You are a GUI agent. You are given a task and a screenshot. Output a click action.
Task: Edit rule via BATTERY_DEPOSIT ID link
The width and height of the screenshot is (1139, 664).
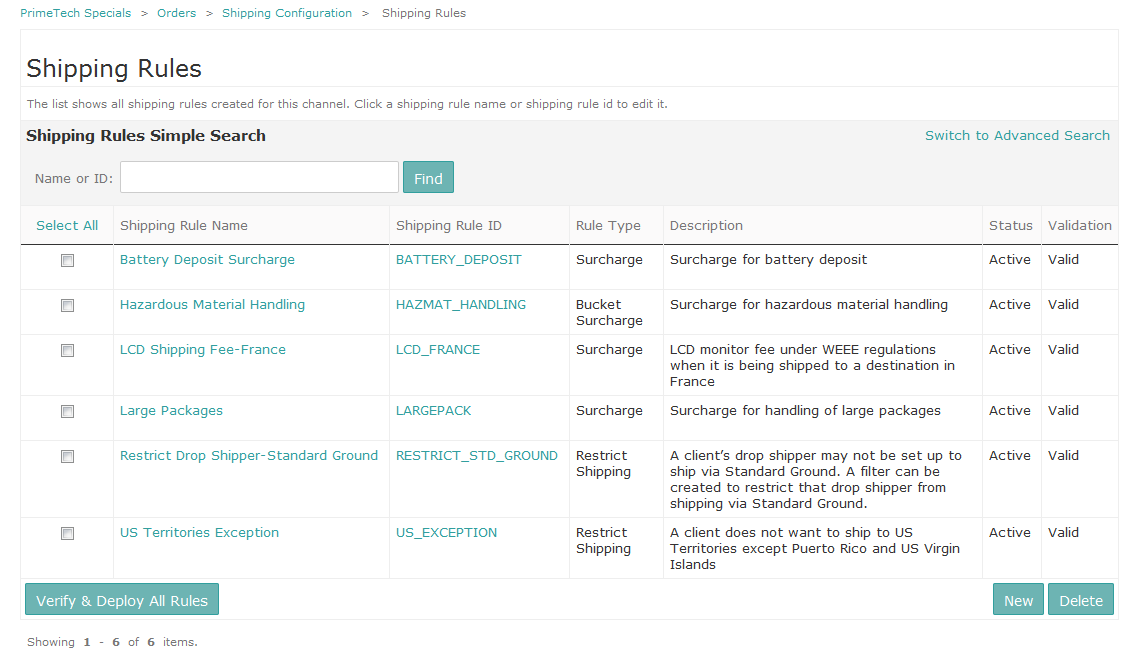[458, 259]
